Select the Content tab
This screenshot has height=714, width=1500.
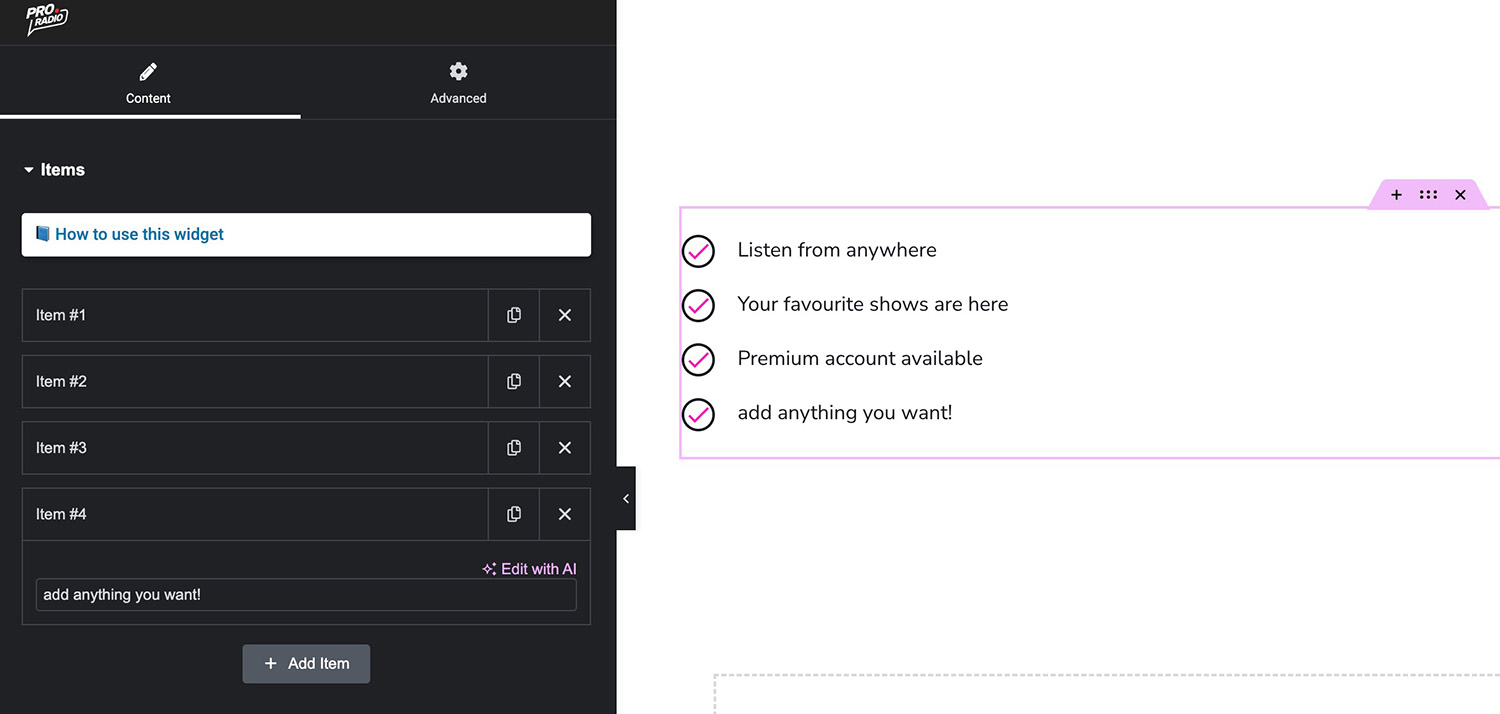pos(148,82)
